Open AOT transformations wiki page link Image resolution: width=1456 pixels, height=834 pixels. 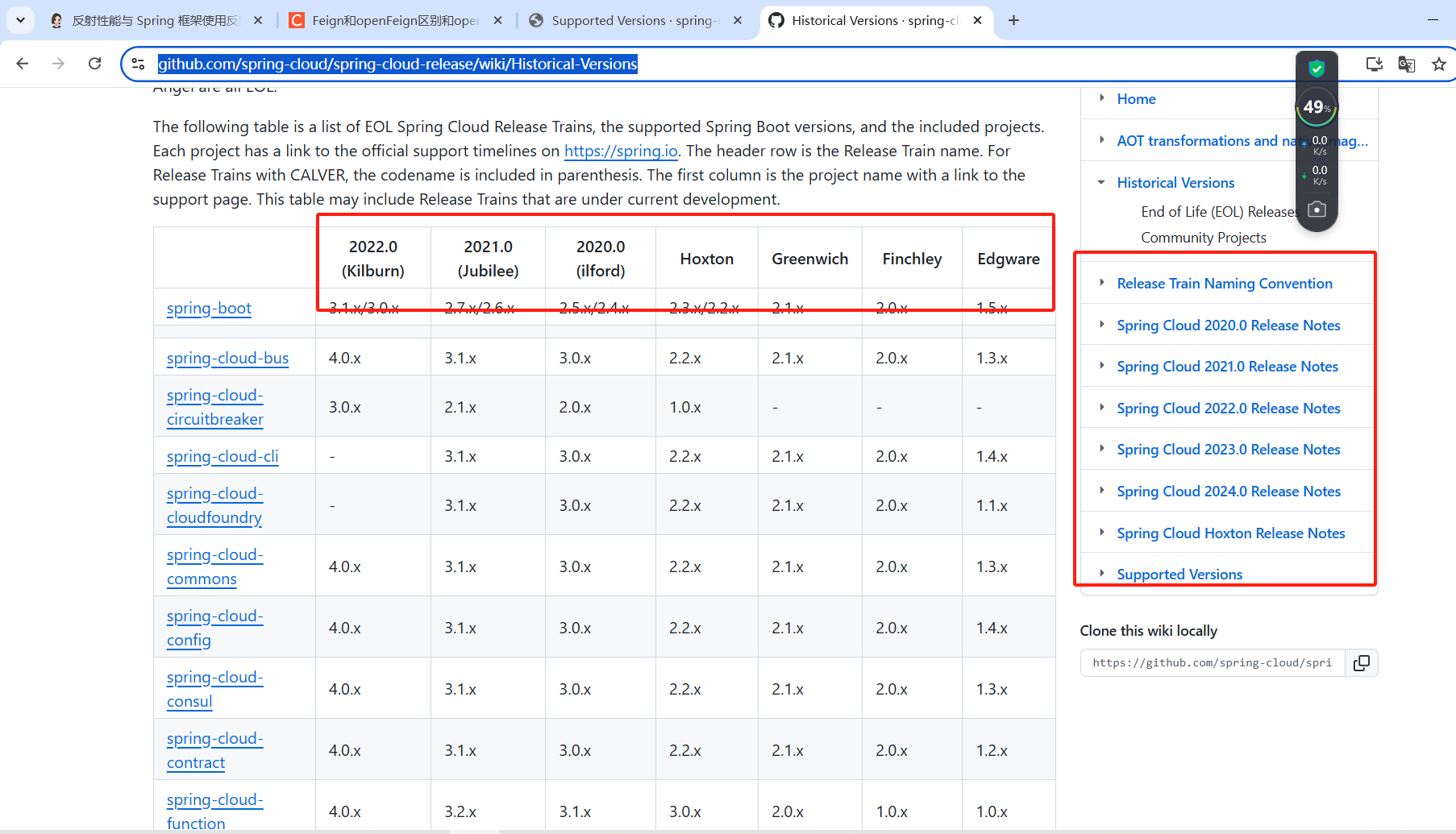pos(1242,141)
